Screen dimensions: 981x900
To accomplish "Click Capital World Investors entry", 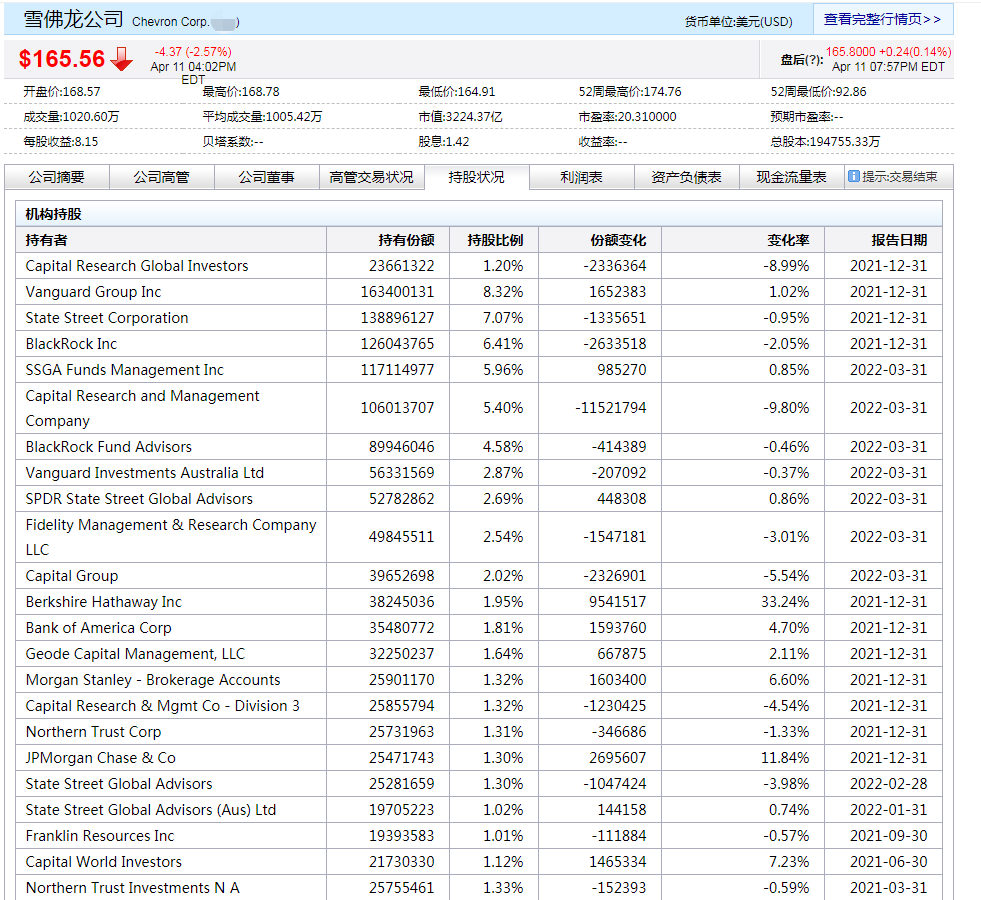I will click(104, 862).
